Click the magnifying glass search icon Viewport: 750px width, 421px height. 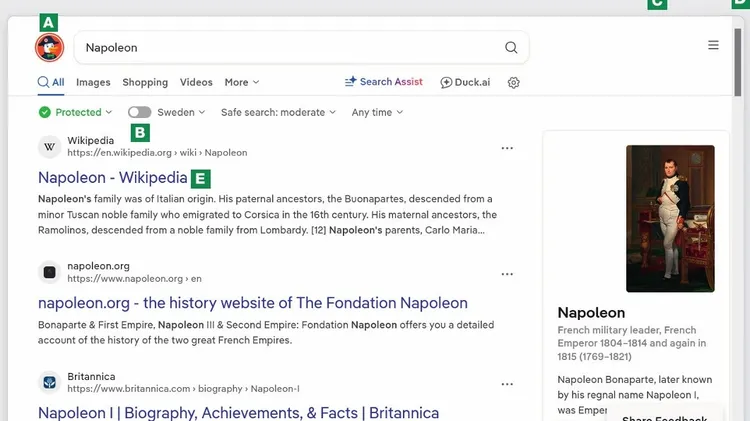511,47
